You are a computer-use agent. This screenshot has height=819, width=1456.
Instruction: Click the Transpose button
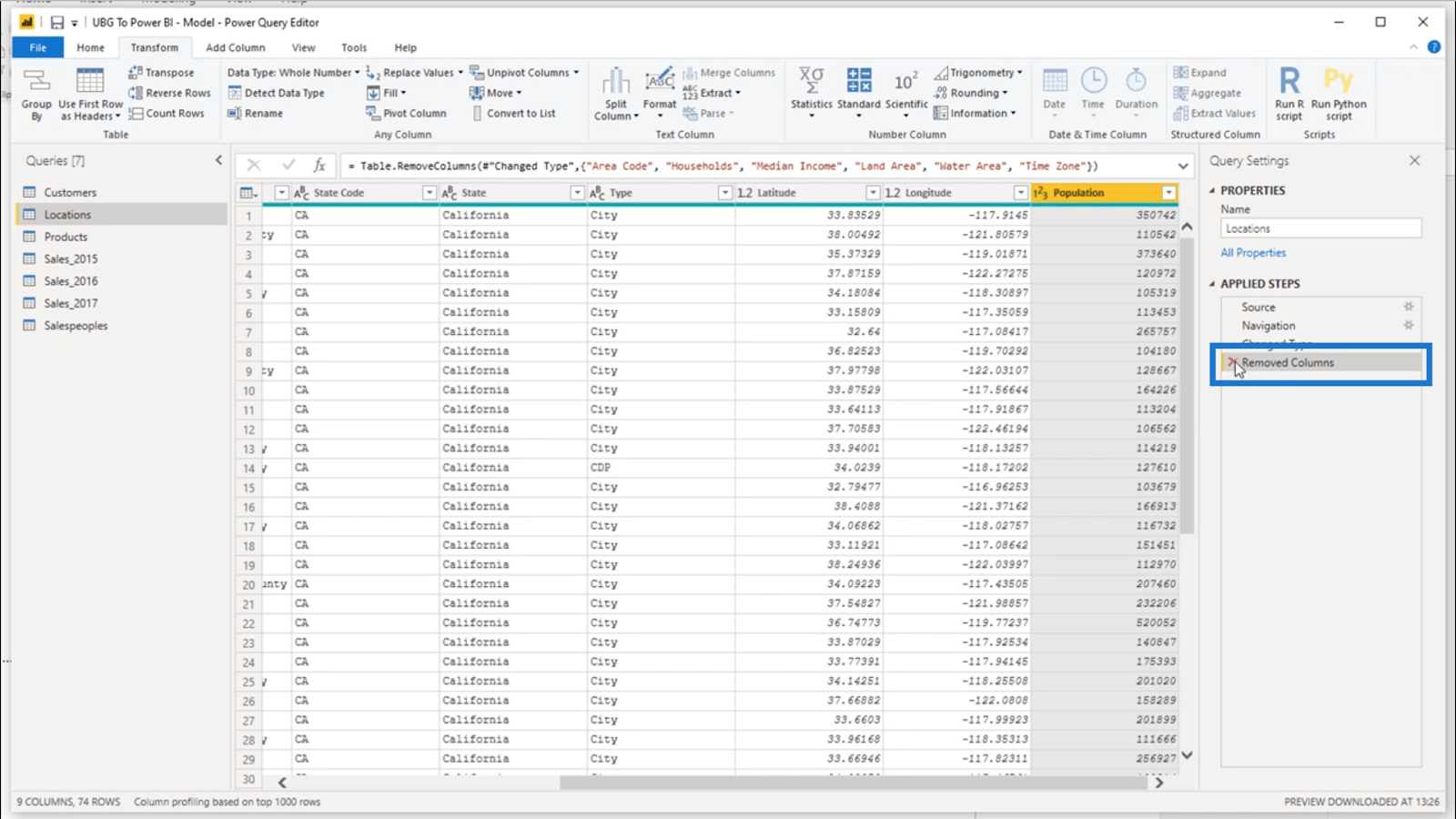click(161, 73)
